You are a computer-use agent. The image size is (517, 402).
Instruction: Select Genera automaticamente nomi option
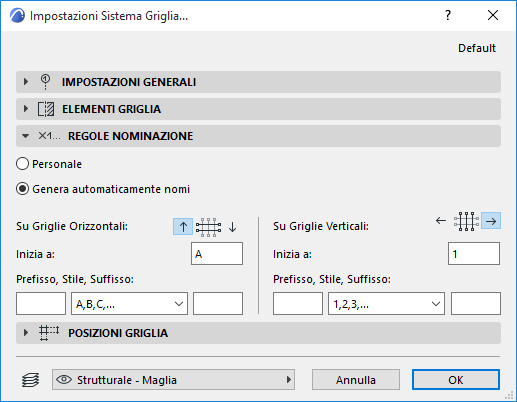(x=103, y=189)
